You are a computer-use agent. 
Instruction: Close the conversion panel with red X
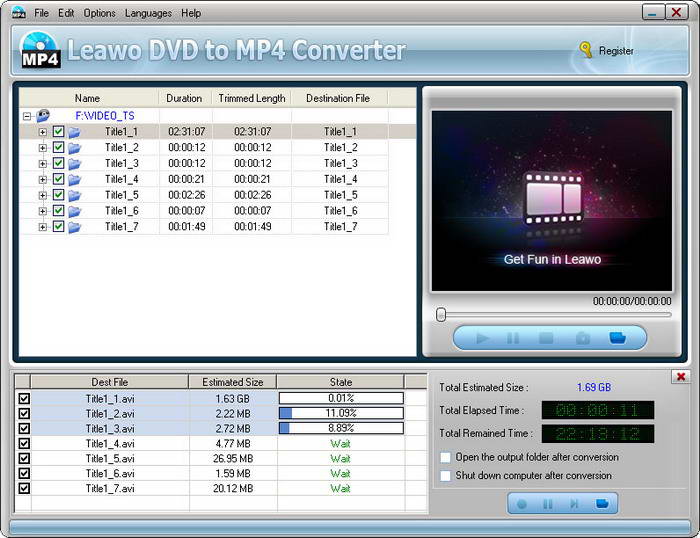[681, 376]
